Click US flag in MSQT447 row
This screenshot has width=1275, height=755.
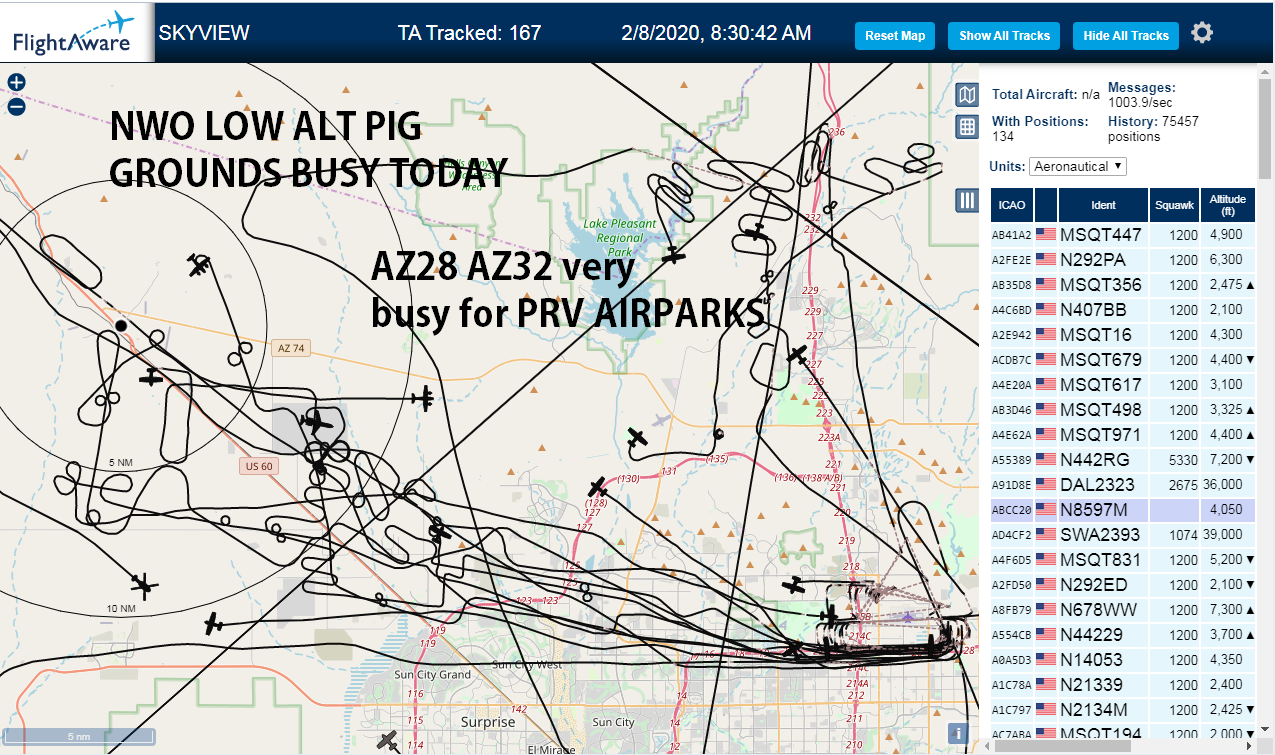[x=1046, y=235]
